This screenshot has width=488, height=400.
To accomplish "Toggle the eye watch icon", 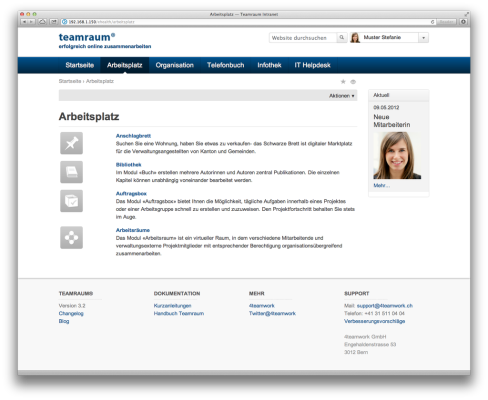I will tap(353, 81).
